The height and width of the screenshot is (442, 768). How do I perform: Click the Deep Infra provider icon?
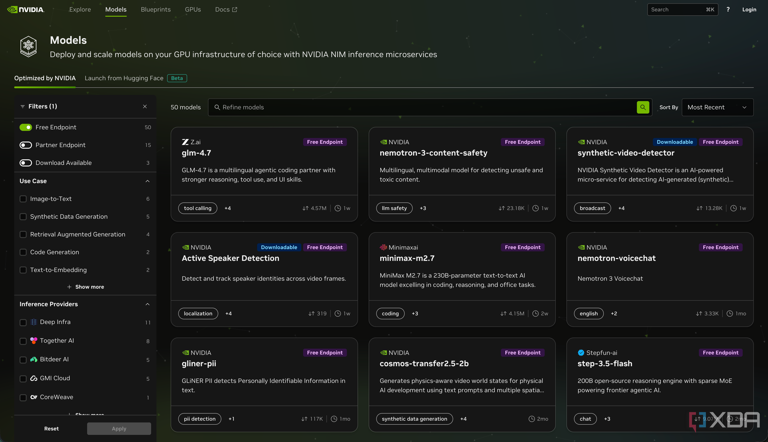(34, 322)
